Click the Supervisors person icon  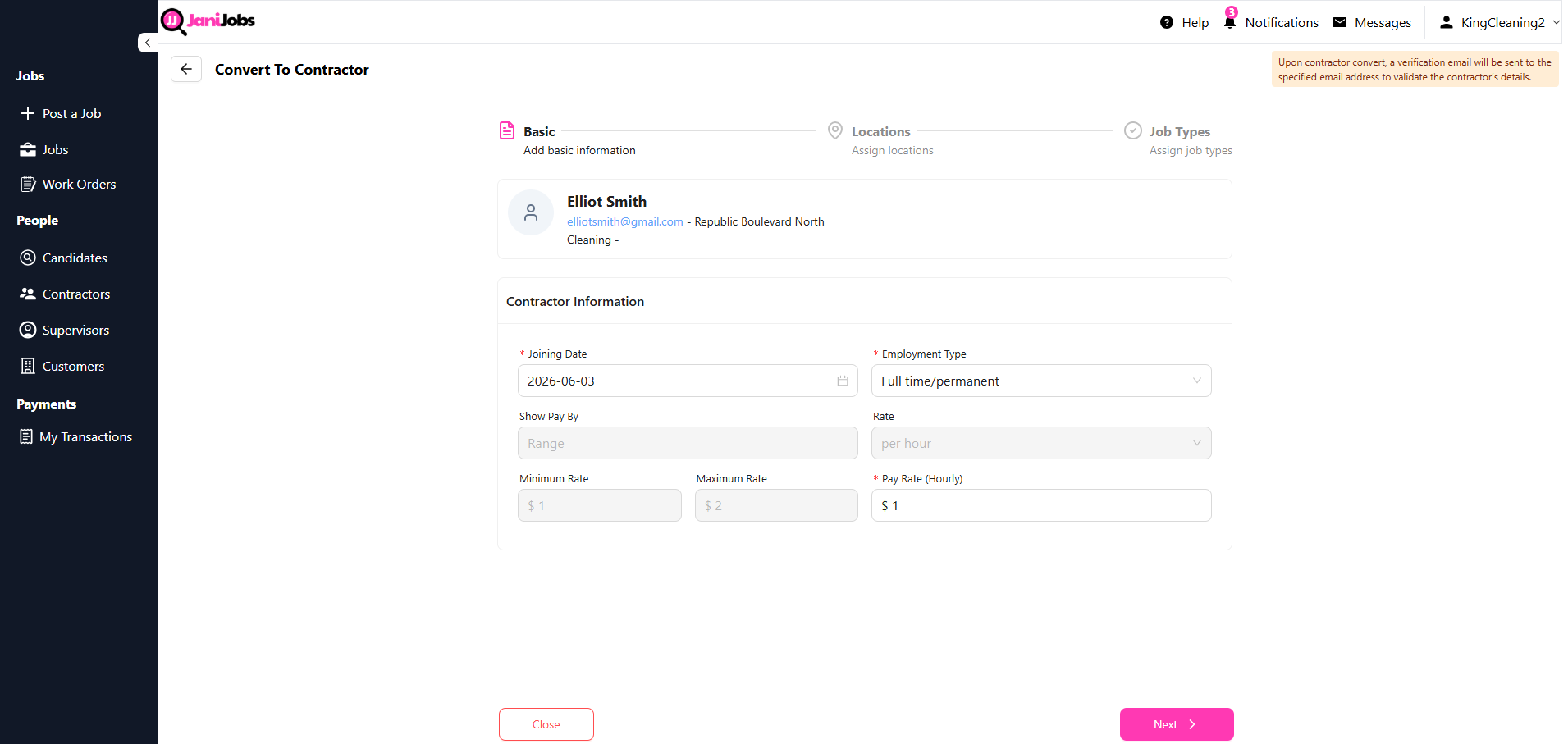click(x=28, y=330)
